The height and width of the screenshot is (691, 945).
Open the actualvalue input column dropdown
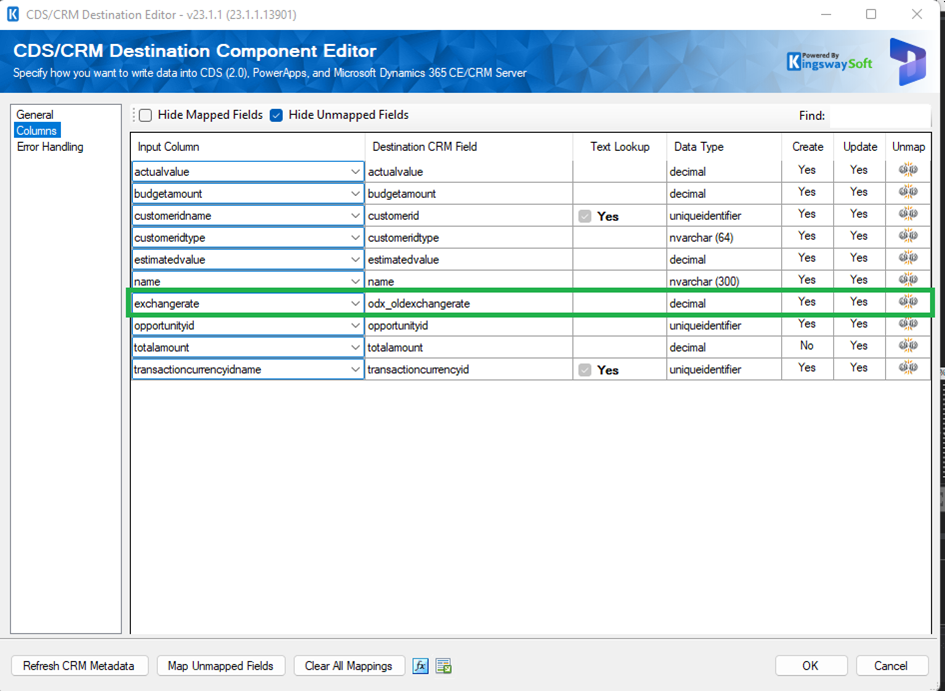pos(355,172)
